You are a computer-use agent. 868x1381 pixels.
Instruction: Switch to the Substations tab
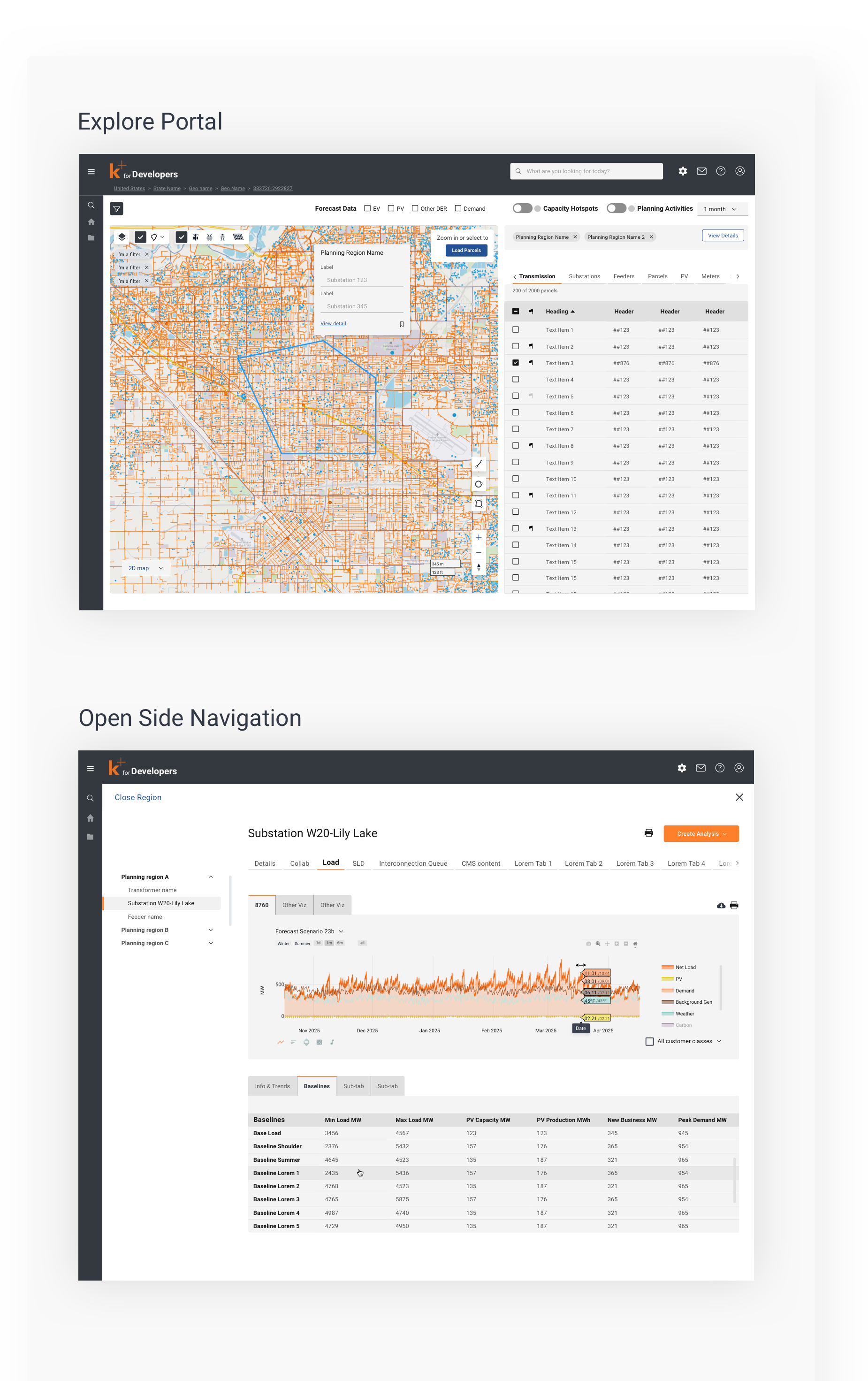[584, 276]
